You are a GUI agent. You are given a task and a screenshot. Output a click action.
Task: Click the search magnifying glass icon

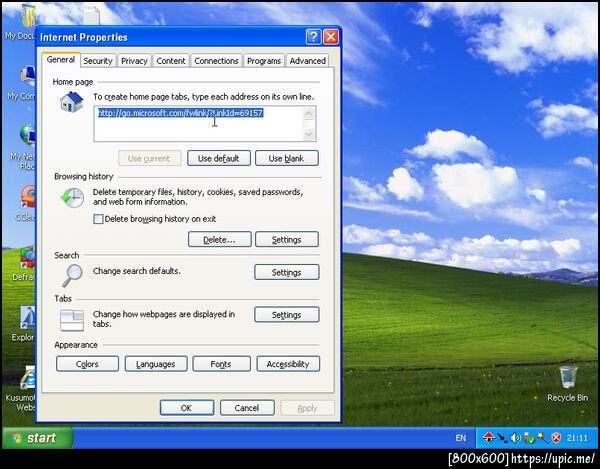click(x=72, y=275)
